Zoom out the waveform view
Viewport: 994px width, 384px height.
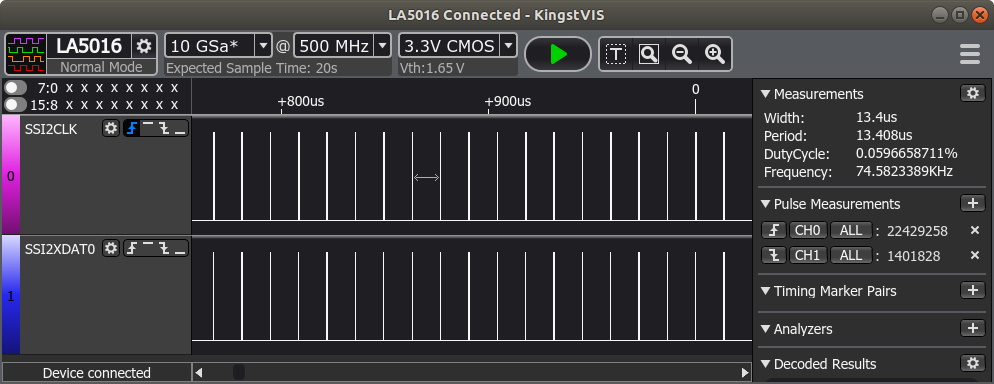[x=681, y=54]
